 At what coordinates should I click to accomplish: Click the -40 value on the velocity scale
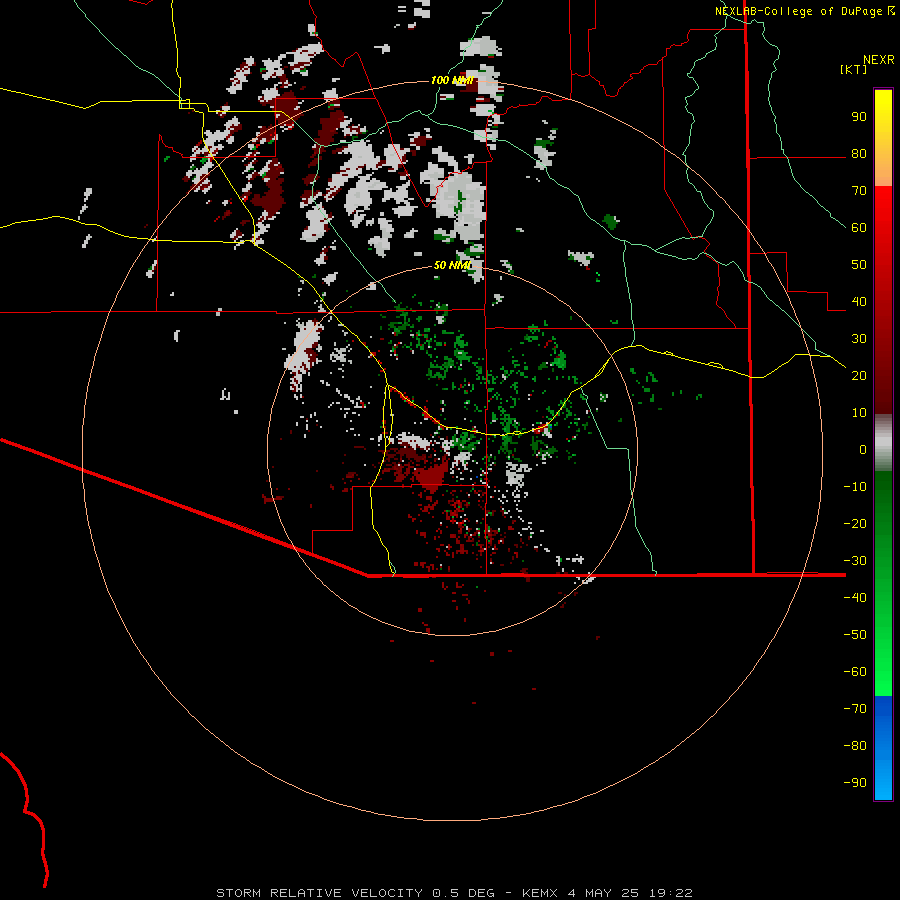(855, 598)
